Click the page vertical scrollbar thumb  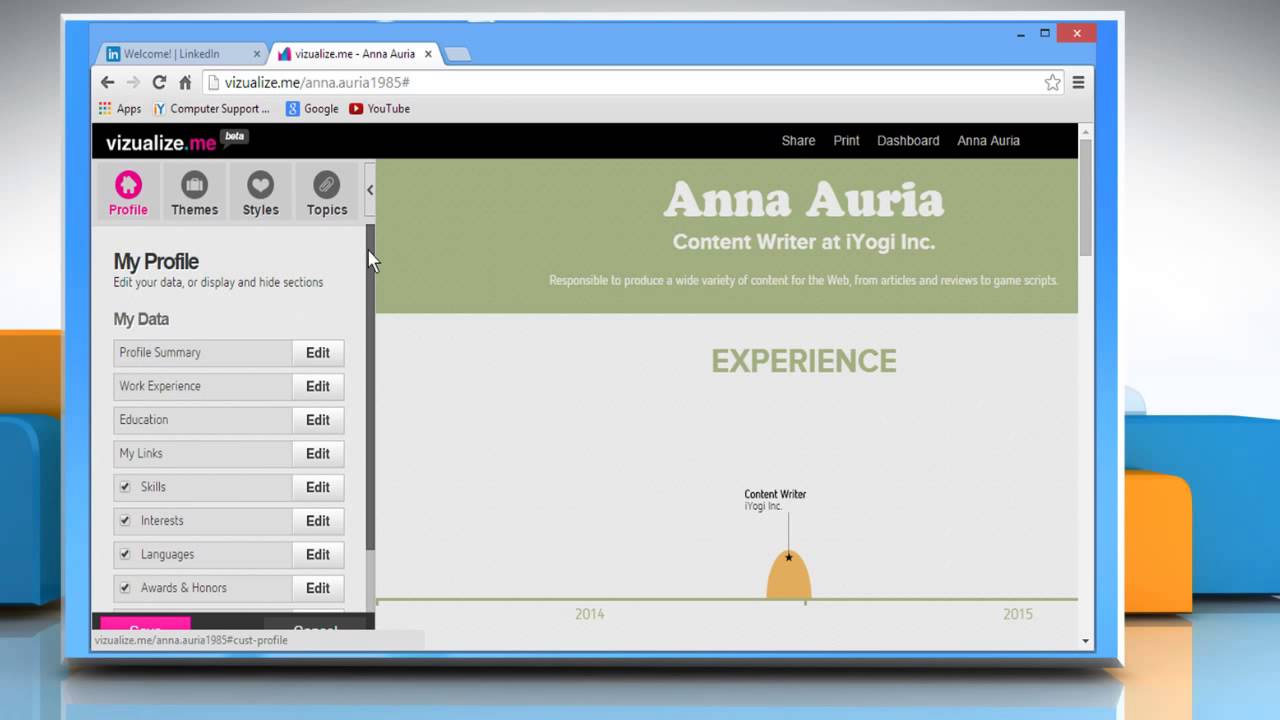click(x=1085, y=198)
